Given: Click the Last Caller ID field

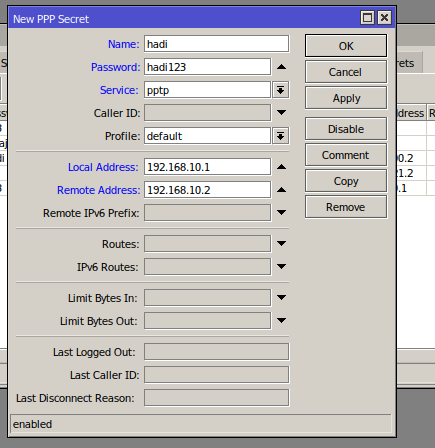Looking at the screenshot, I should pos(216,375).
